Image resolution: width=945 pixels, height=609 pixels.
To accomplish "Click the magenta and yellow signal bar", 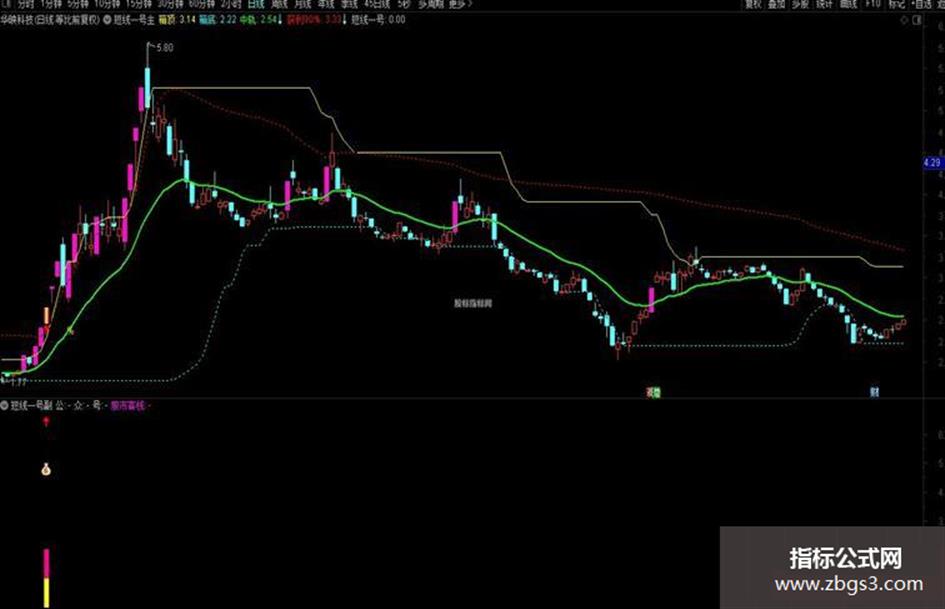I will (46, 578).
